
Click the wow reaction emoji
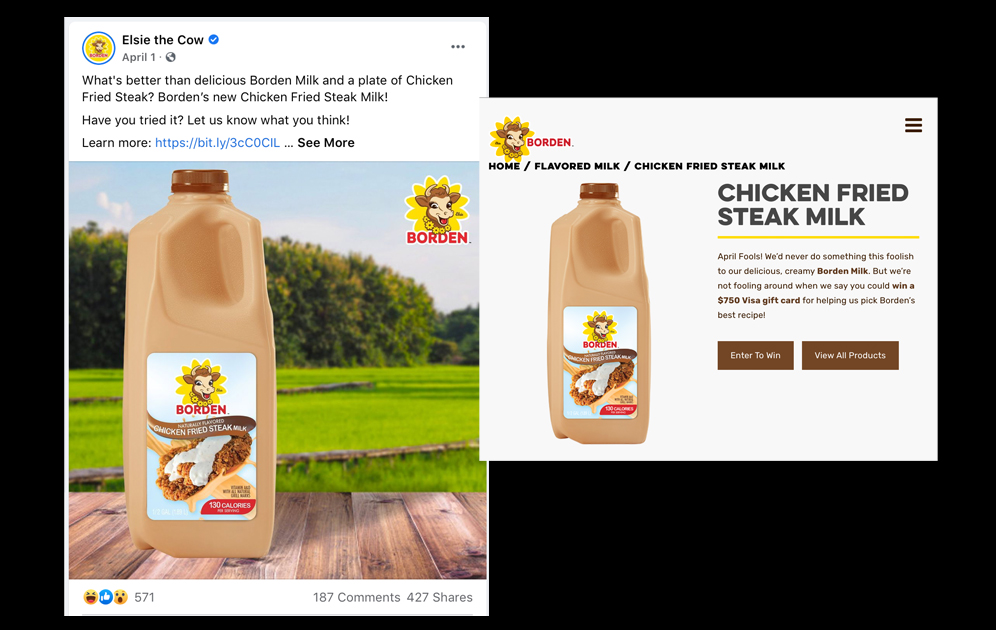pyautogui.click(x=120, y=597)
